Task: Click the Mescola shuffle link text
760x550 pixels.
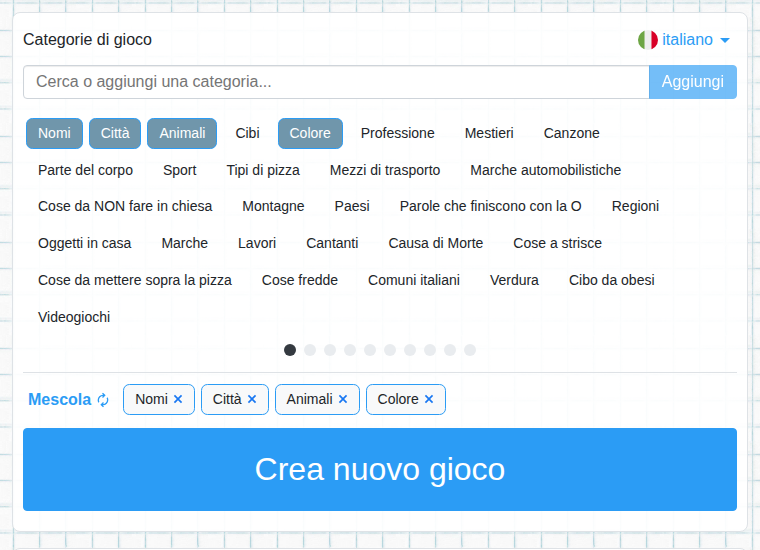Action: pyautogui.click(x=60, y=400)
